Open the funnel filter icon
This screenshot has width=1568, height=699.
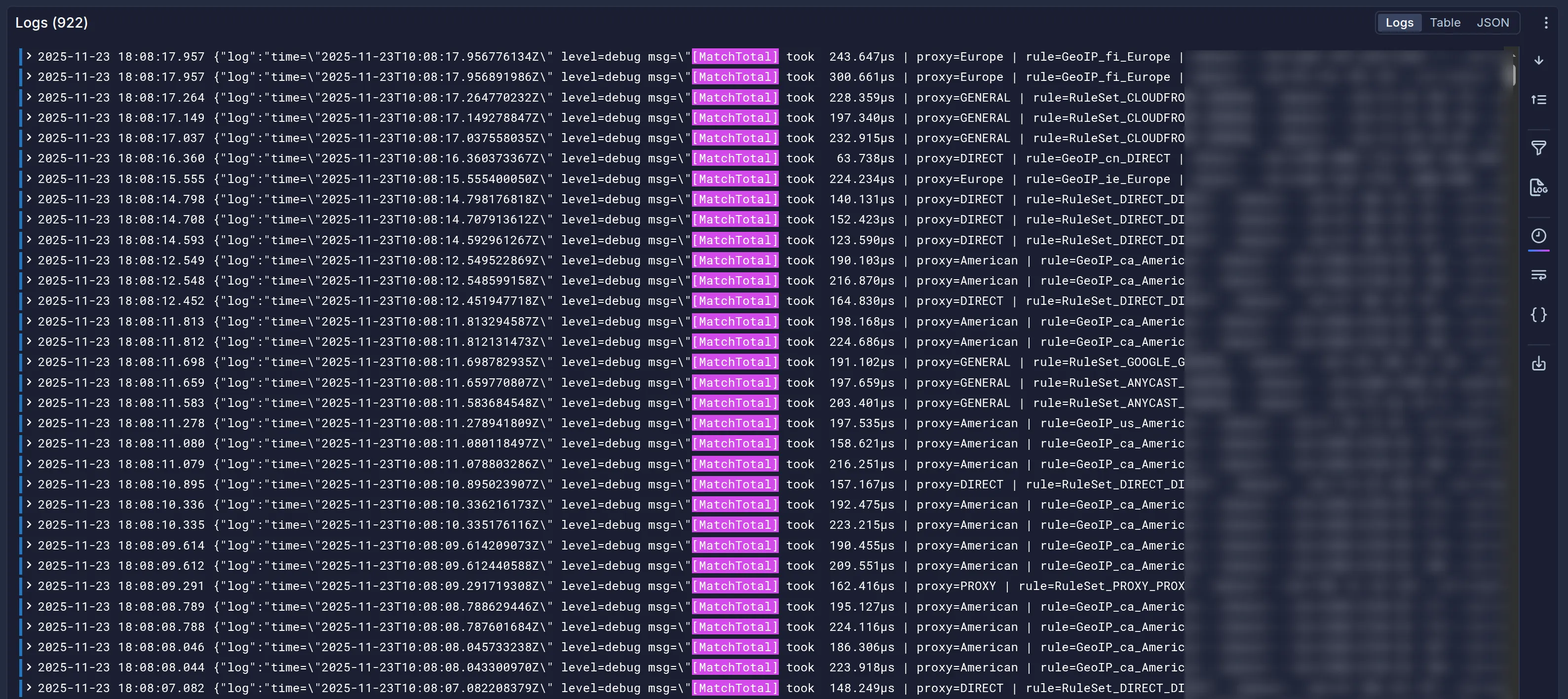click(1538, 148)
